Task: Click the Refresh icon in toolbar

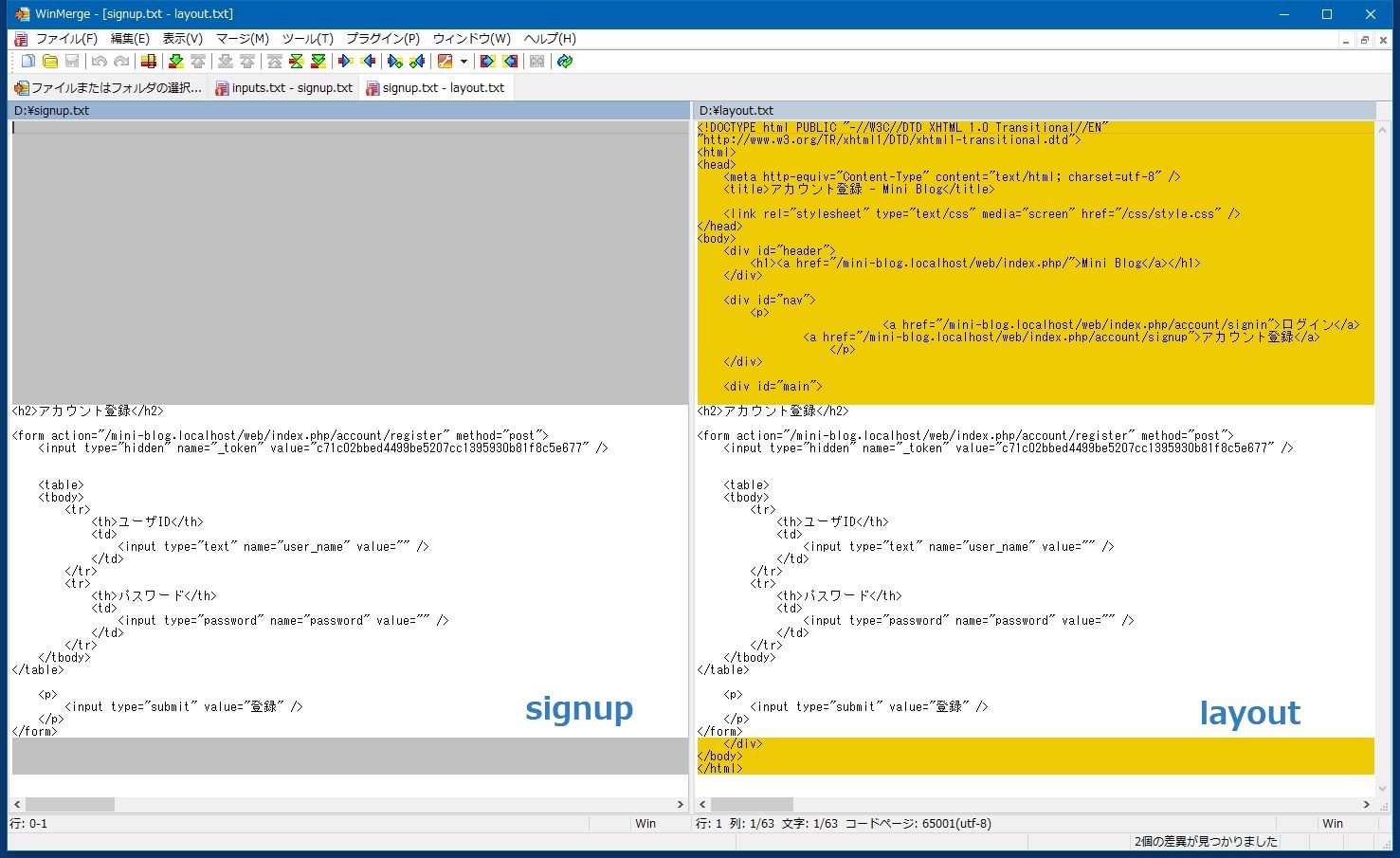Action: pyautogui.click(x=565, y=62)
